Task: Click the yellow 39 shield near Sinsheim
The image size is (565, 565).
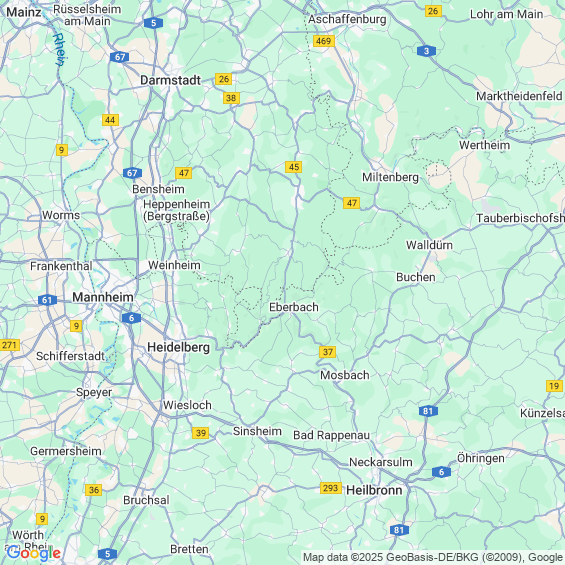Action: coord(200,433)
